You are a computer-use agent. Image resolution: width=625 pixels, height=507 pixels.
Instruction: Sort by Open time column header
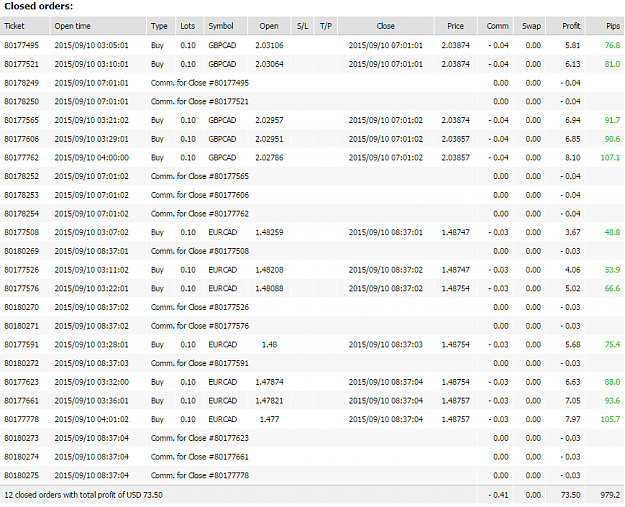point(98,26)
